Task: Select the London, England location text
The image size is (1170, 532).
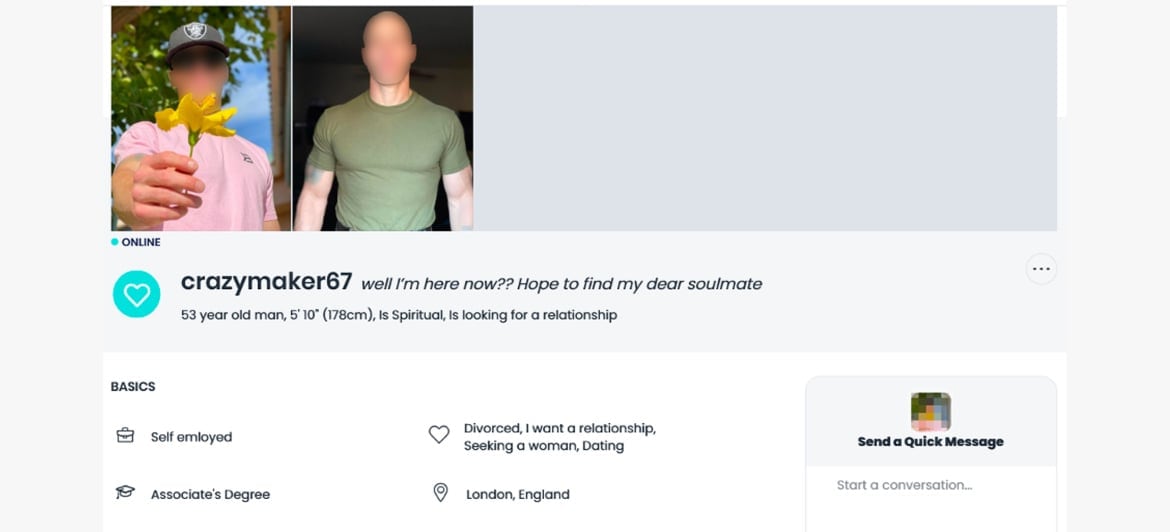Action: coord(518,494)
